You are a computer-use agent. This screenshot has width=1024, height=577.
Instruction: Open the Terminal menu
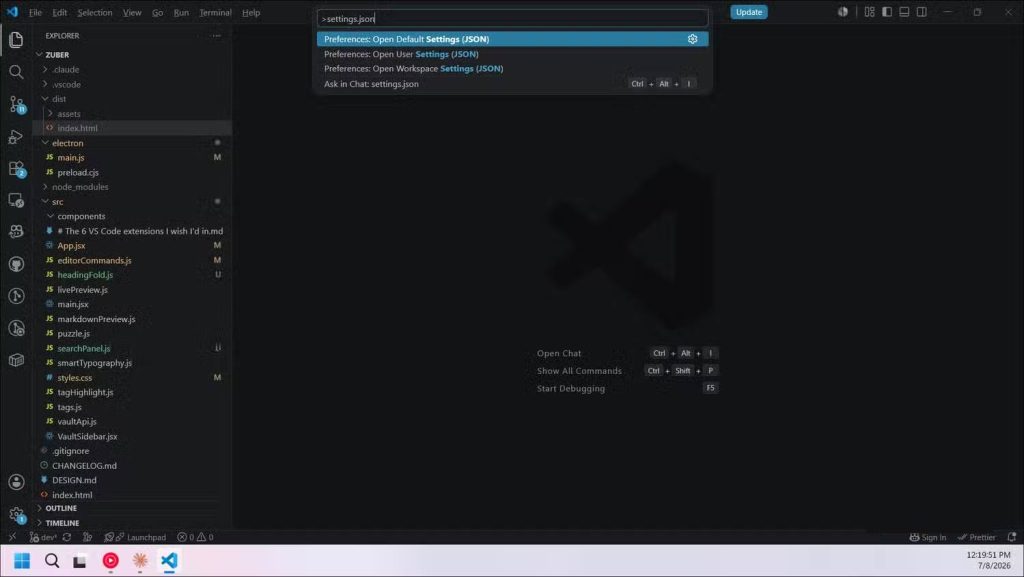click(x=215, y=12)
